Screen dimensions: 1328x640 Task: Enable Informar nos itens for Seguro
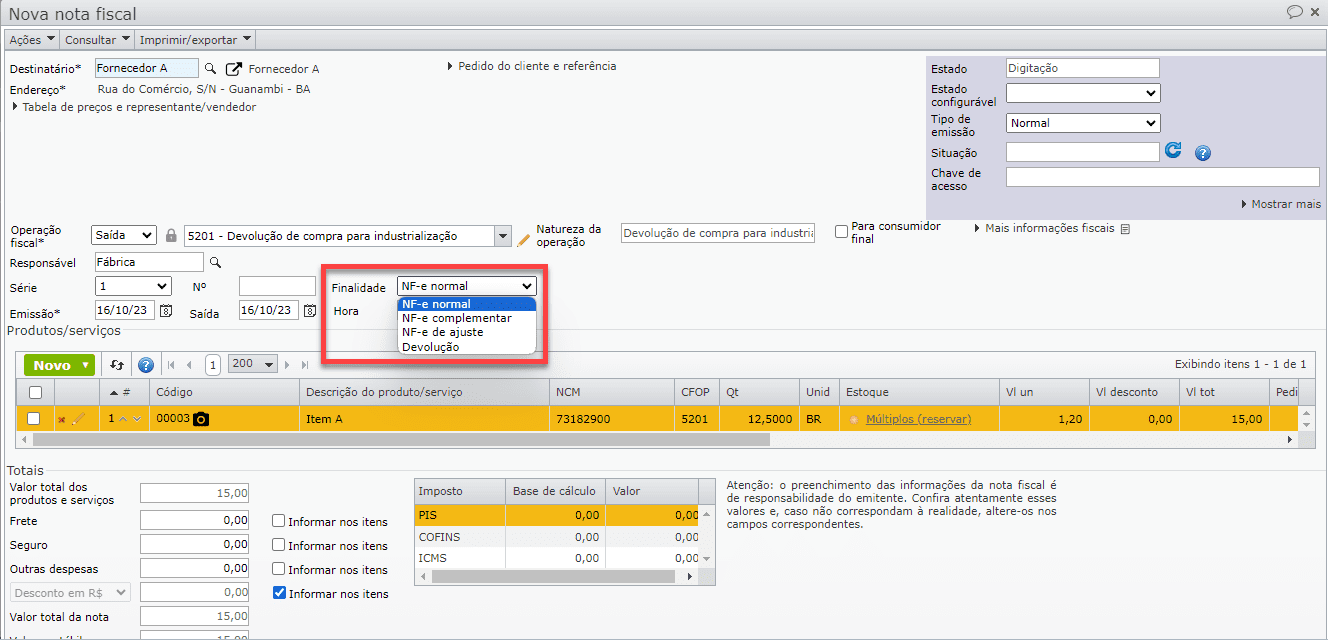tap(279, 545)
